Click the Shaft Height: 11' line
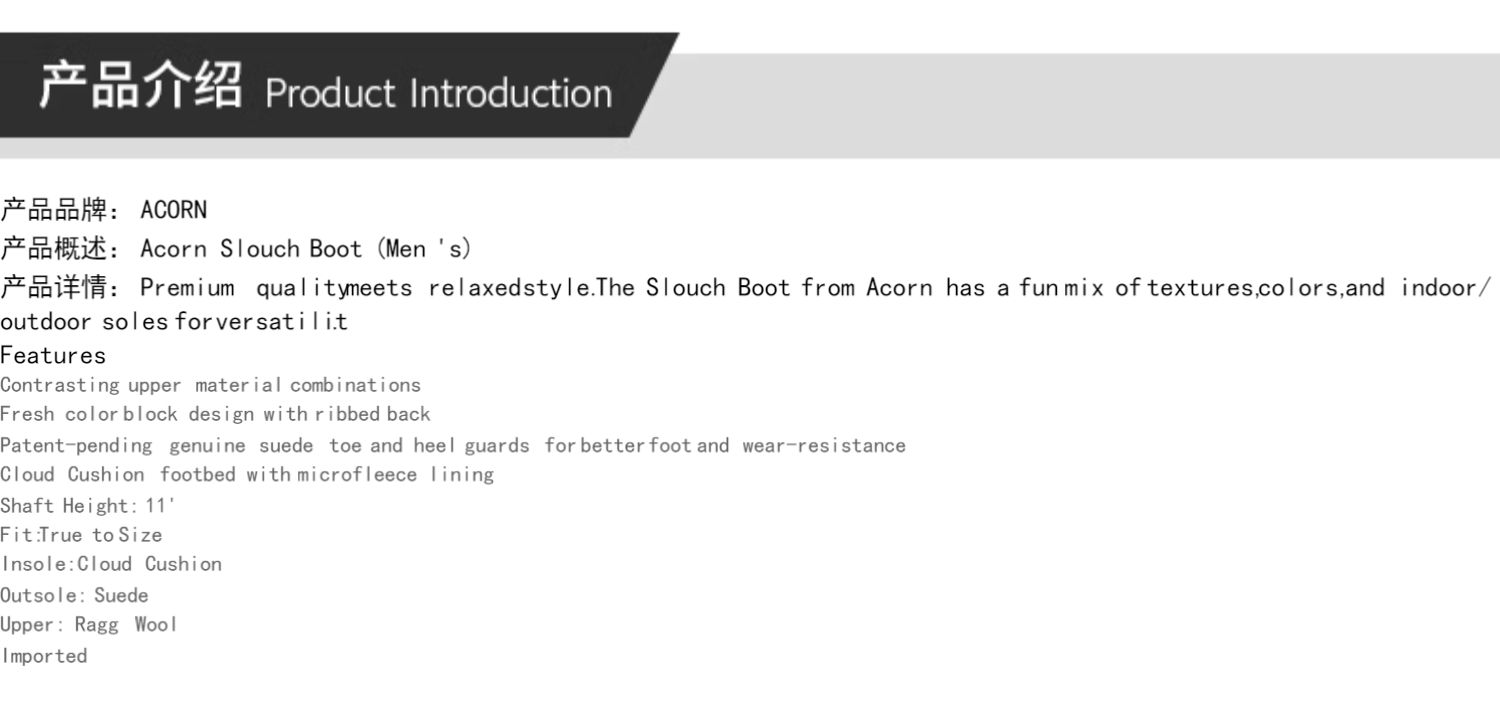The height and width of the screenshot is (706, 1500). click(88, 505)
